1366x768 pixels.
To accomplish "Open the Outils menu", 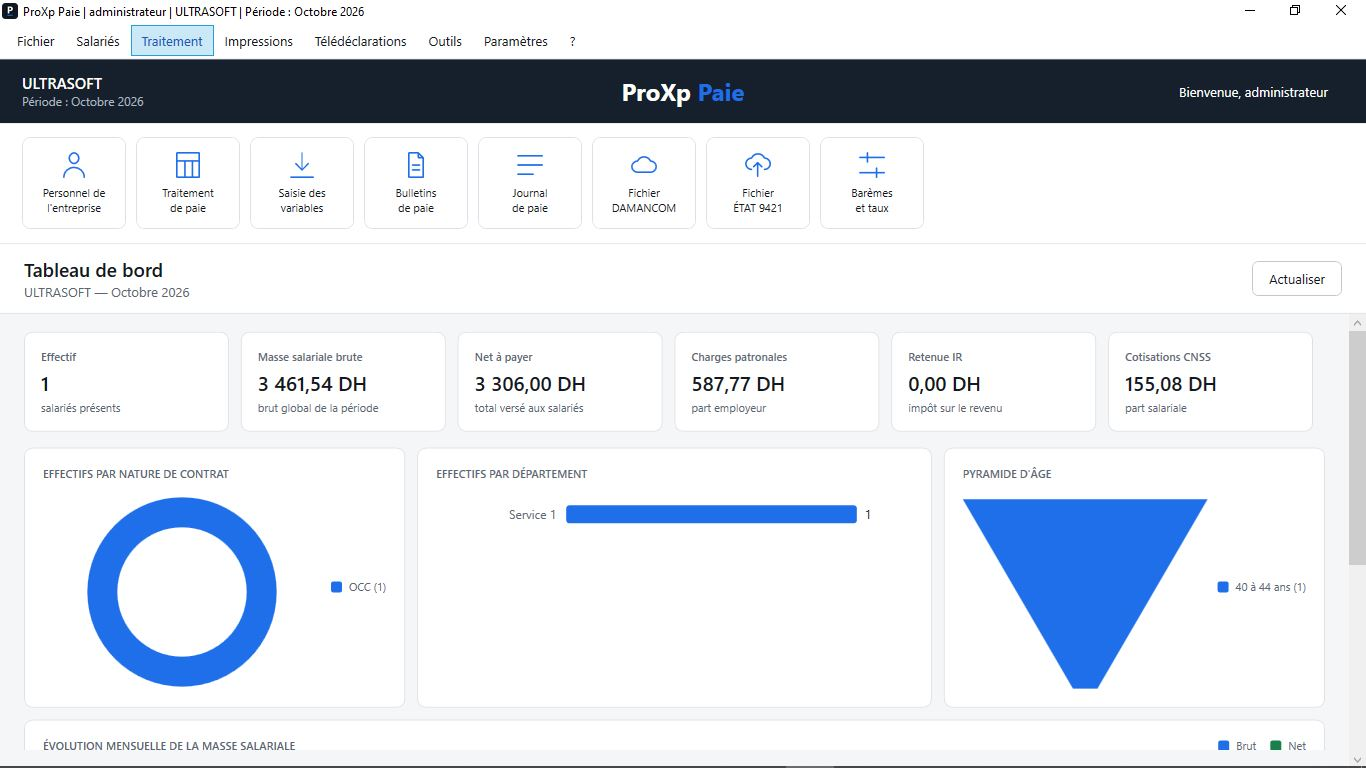I will (445, 41).
